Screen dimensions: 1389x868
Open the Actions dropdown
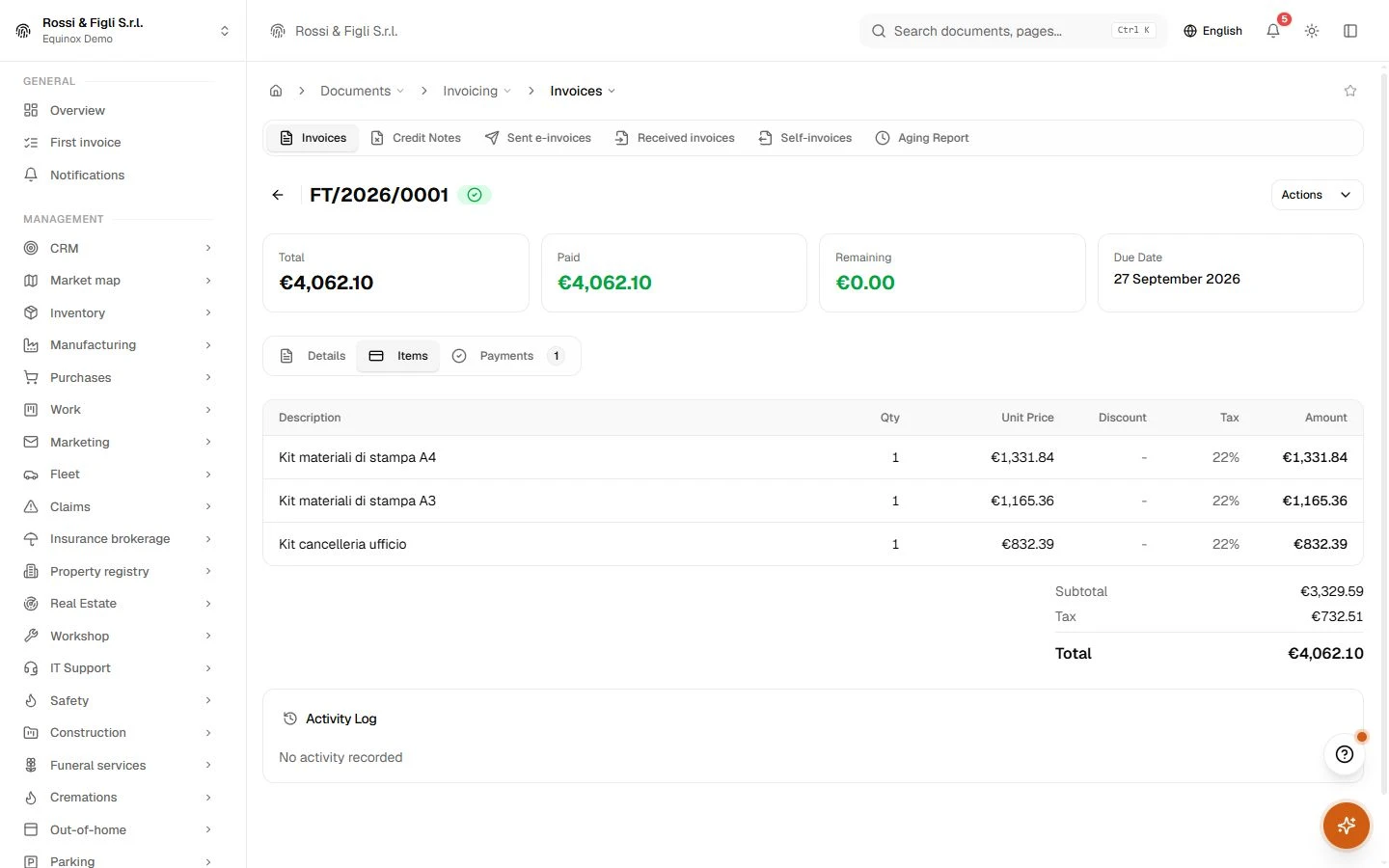click(1317, 195)
